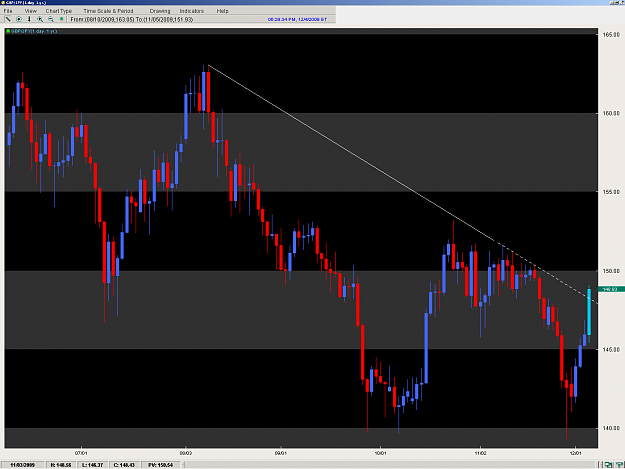
Task: Click the crosshair target tool icon
Action: 18,19
